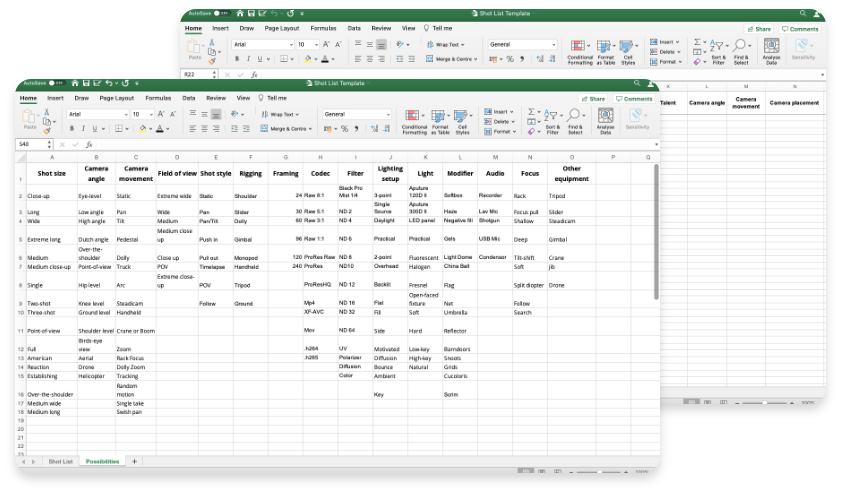Open Insert ribbon tab in front window
Image resolution: width=841 pixels, height=494 pixels.
point(55,98)
